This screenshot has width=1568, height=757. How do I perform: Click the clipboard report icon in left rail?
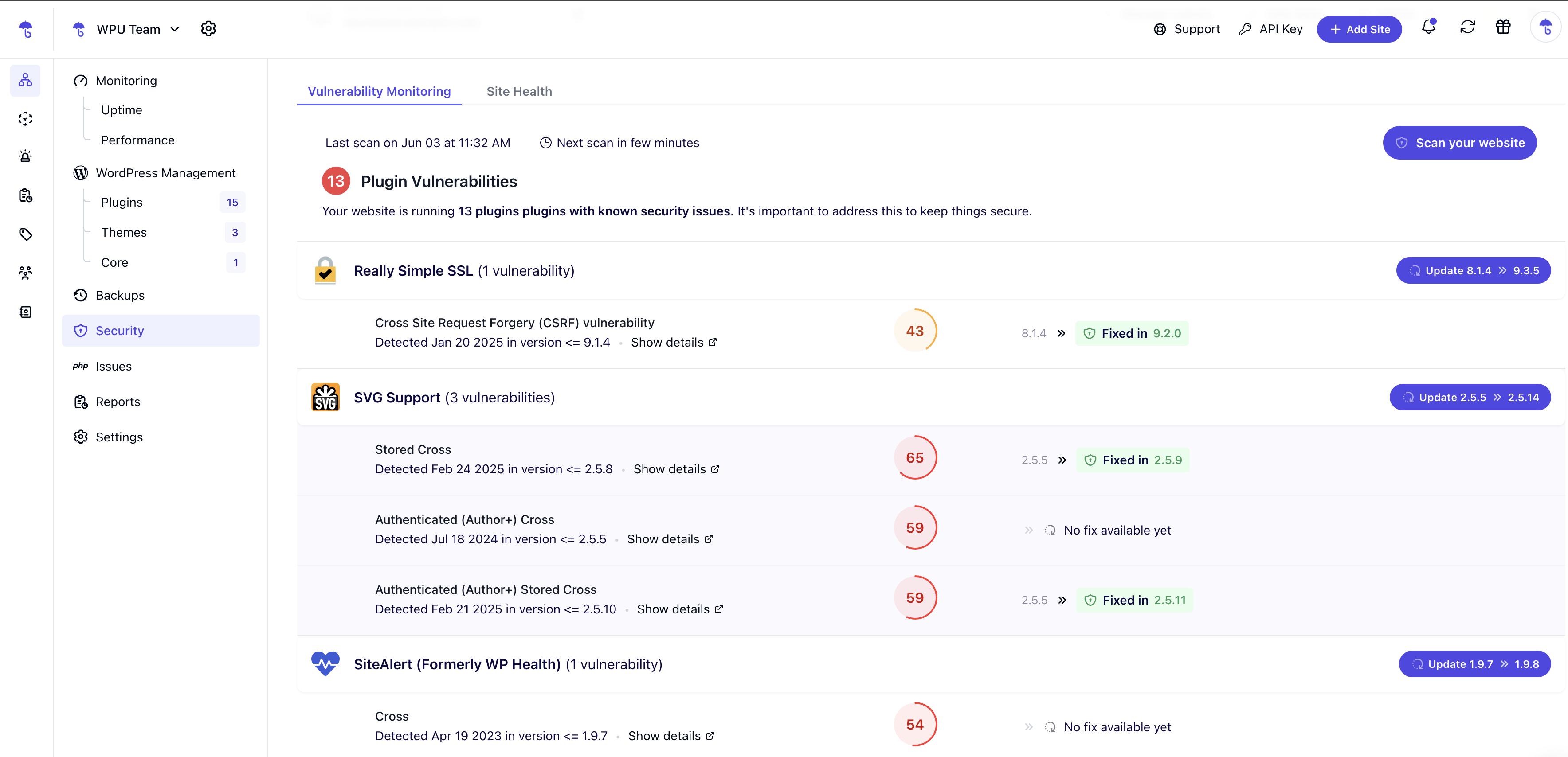tap(25, 195)
